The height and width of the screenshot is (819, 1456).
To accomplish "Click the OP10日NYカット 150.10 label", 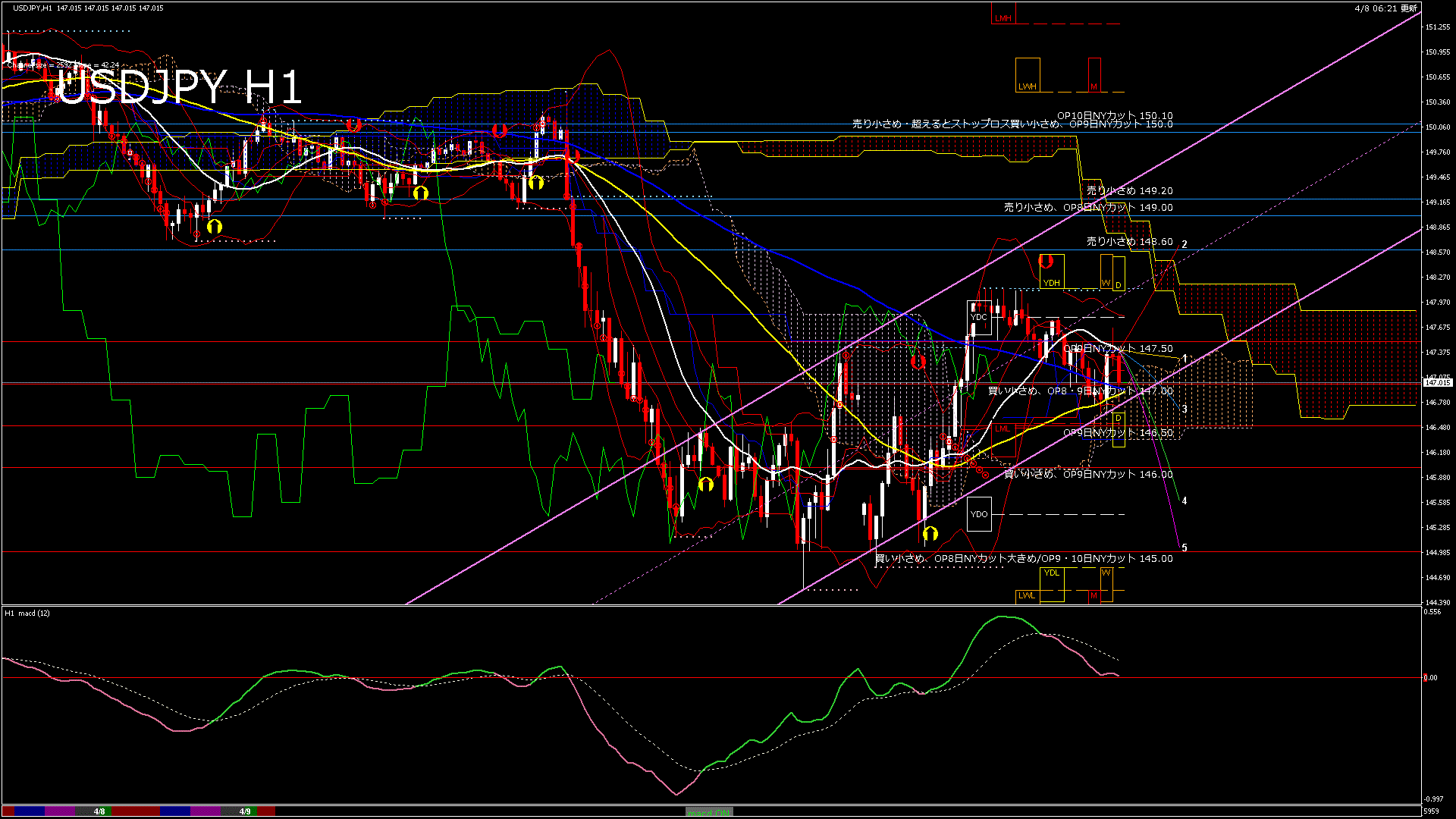I will tap(1115, 115).
